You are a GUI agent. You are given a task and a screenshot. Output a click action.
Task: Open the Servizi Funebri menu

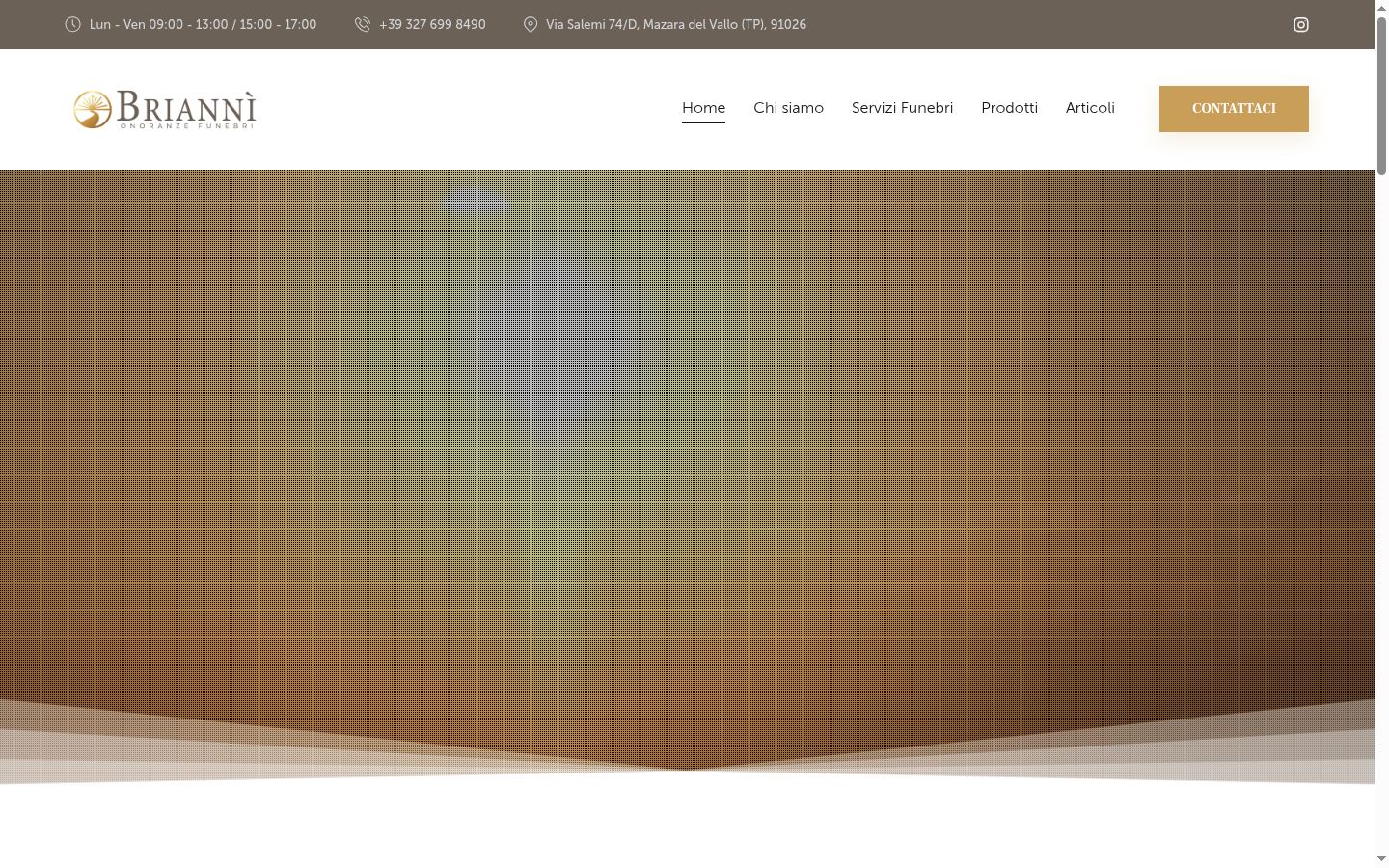coord(902,108)
